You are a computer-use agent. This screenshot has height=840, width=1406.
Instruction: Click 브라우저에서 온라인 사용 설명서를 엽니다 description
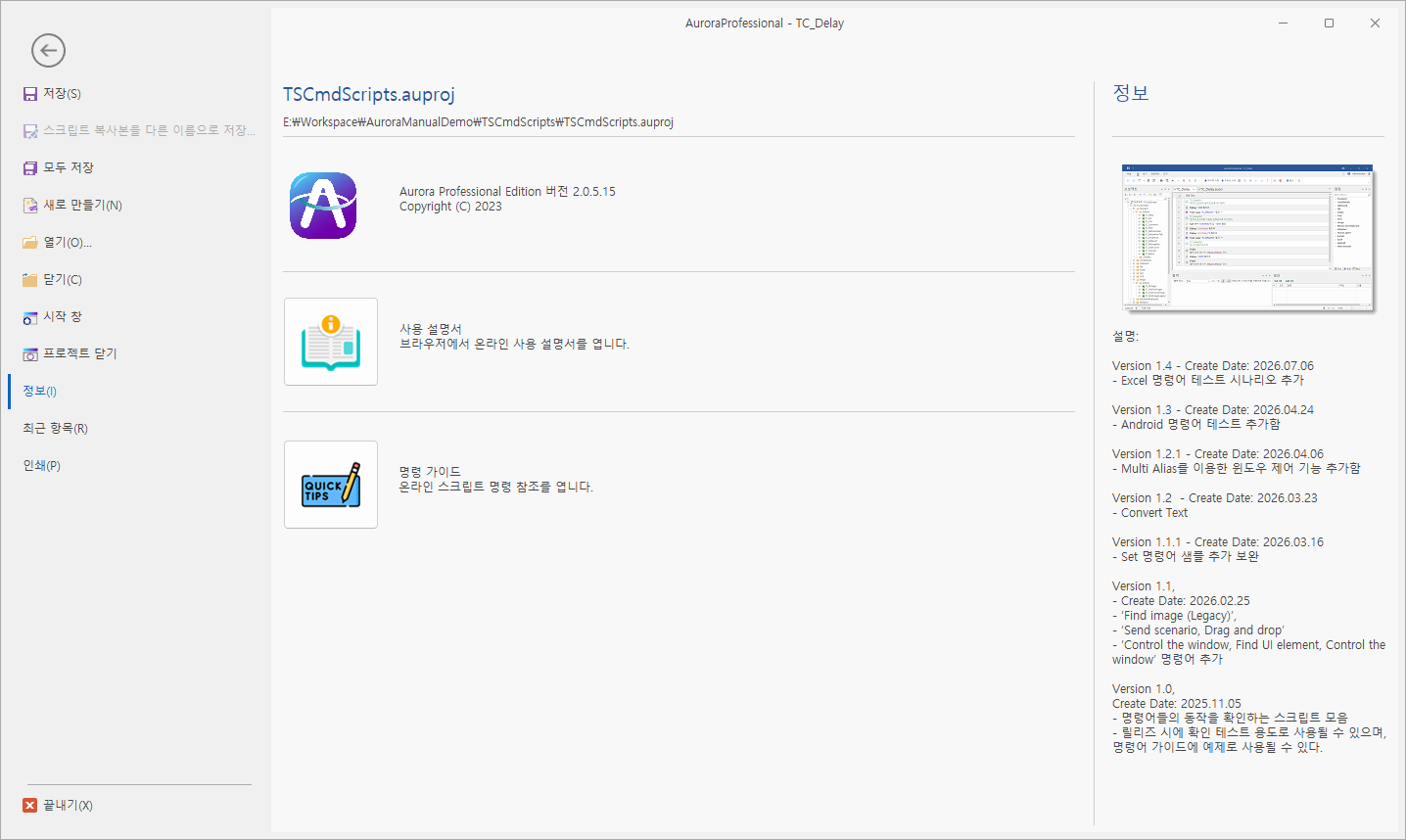tap(514, 344)
